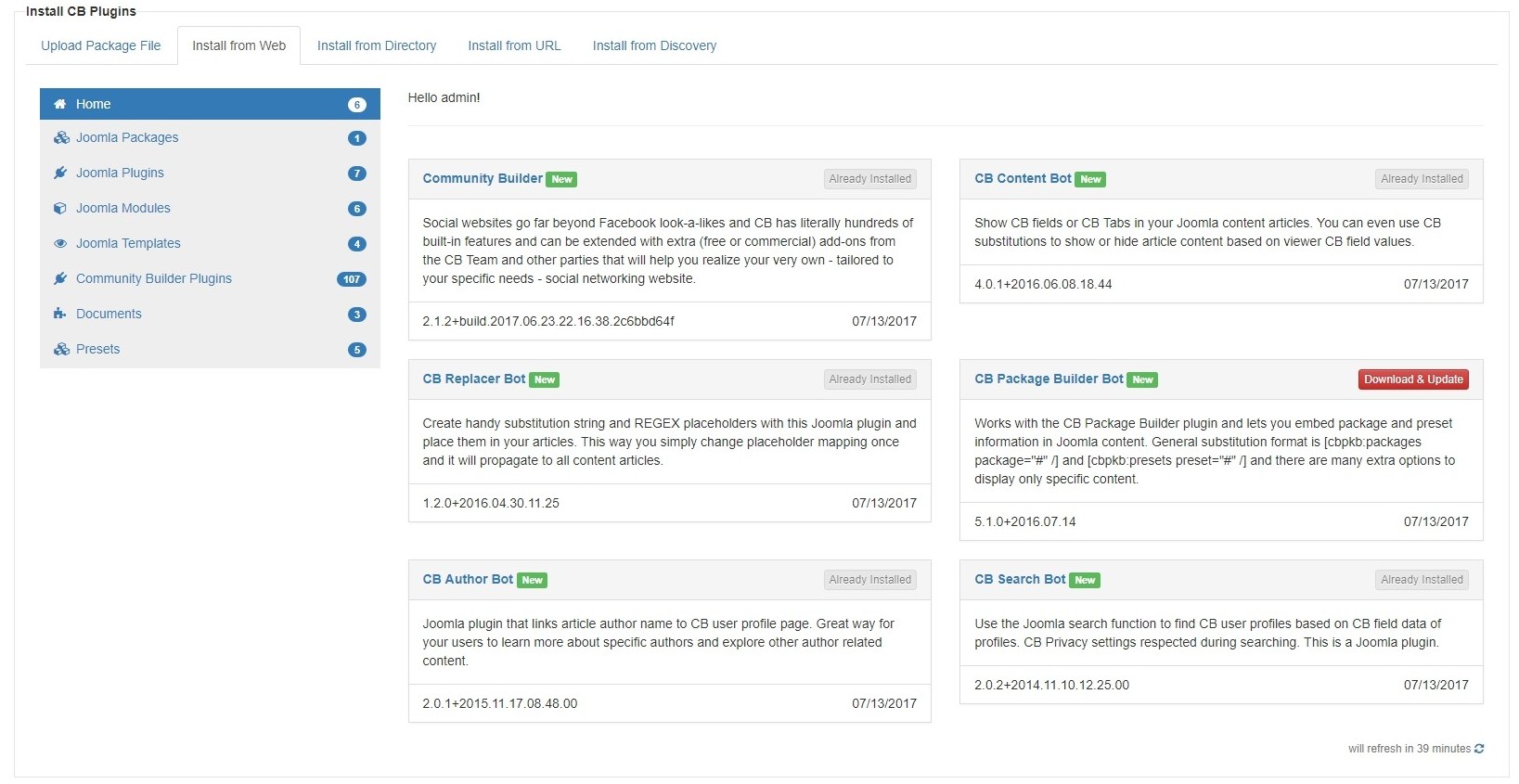This screenshot has width=1519, height=784.
Task: Click Download & Update for CB Package Builder Bot
Action: pos(1413,379)
